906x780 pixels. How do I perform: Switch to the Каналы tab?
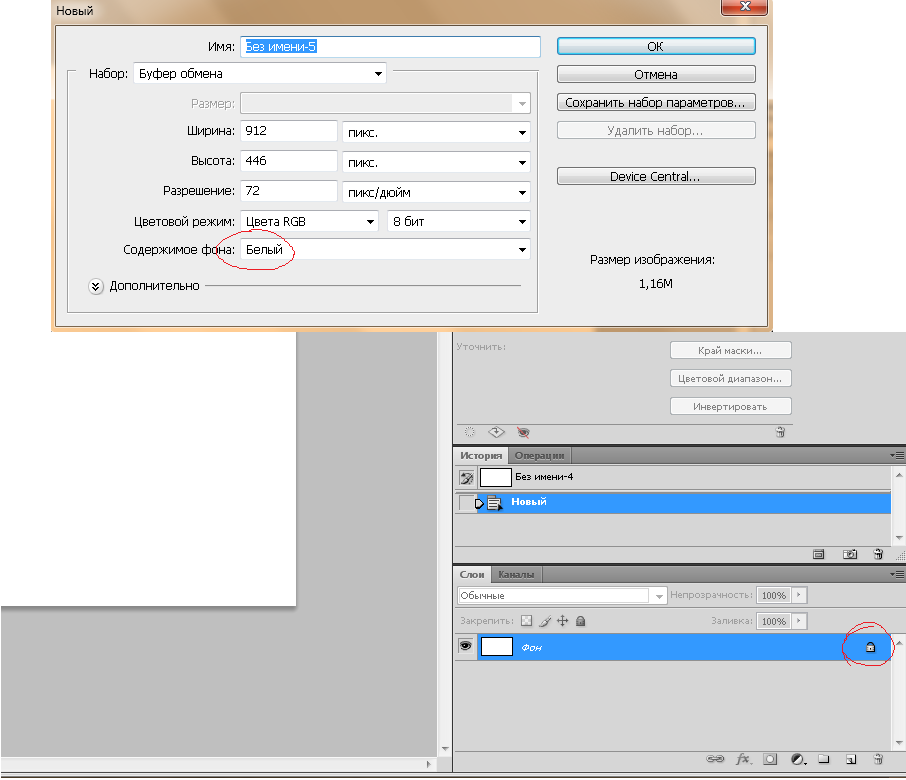pyautogui.click(x=517, y=574)
